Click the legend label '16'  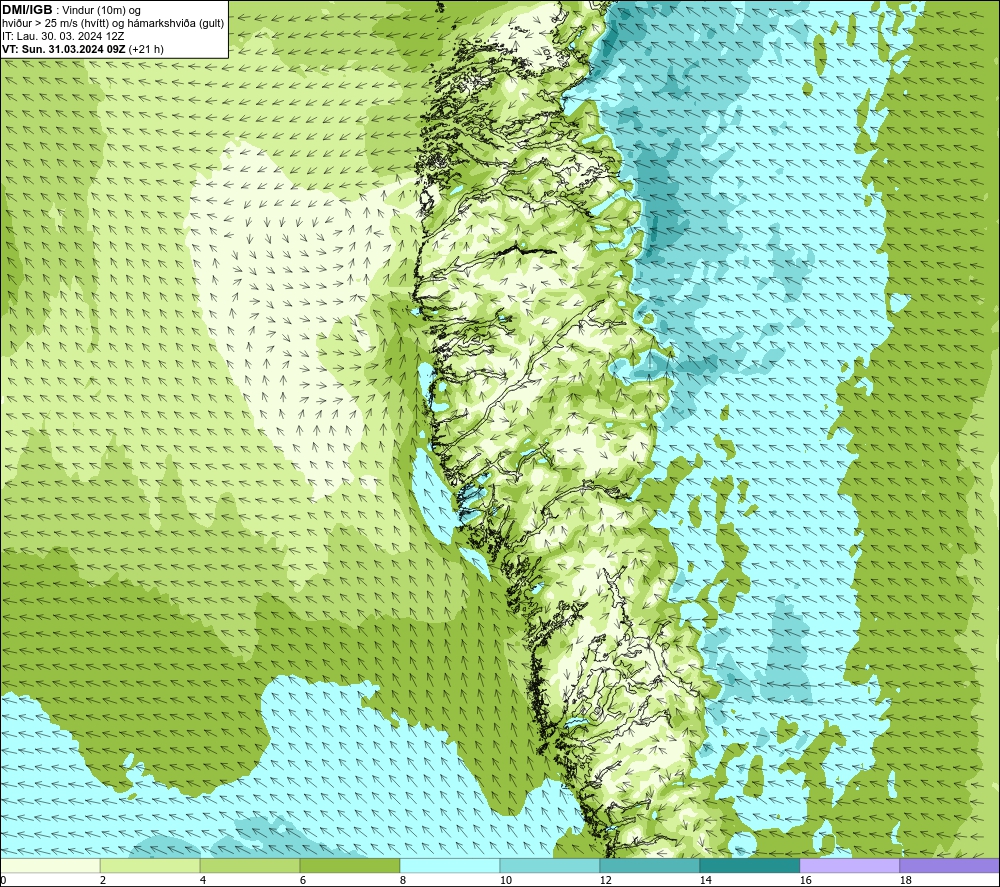tap(805, 881)
